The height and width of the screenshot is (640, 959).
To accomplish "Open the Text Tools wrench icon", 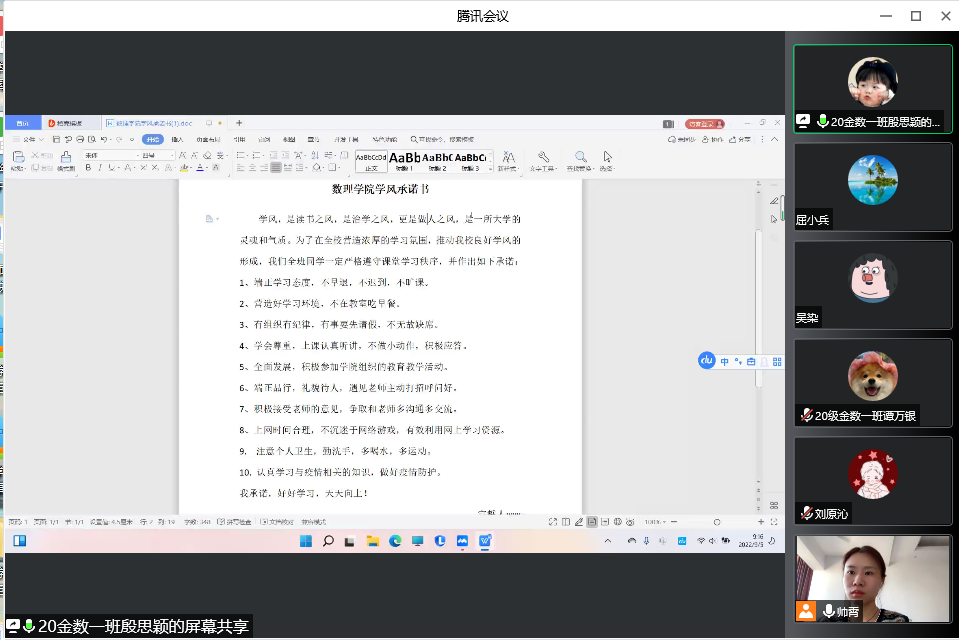I will [544, 159].
